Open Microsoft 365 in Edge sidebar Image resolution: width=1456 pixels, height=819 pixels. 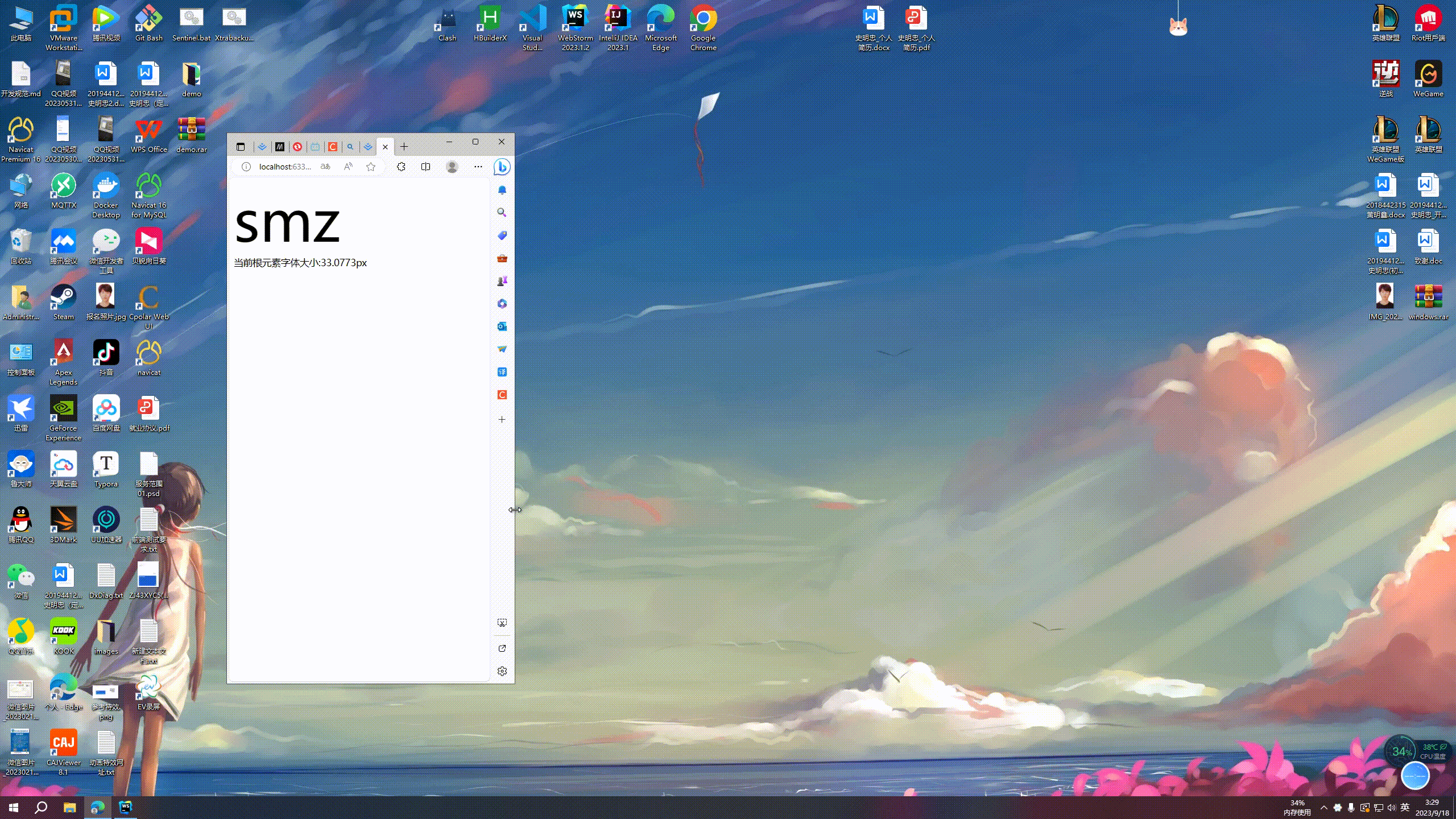click(502, 304)
